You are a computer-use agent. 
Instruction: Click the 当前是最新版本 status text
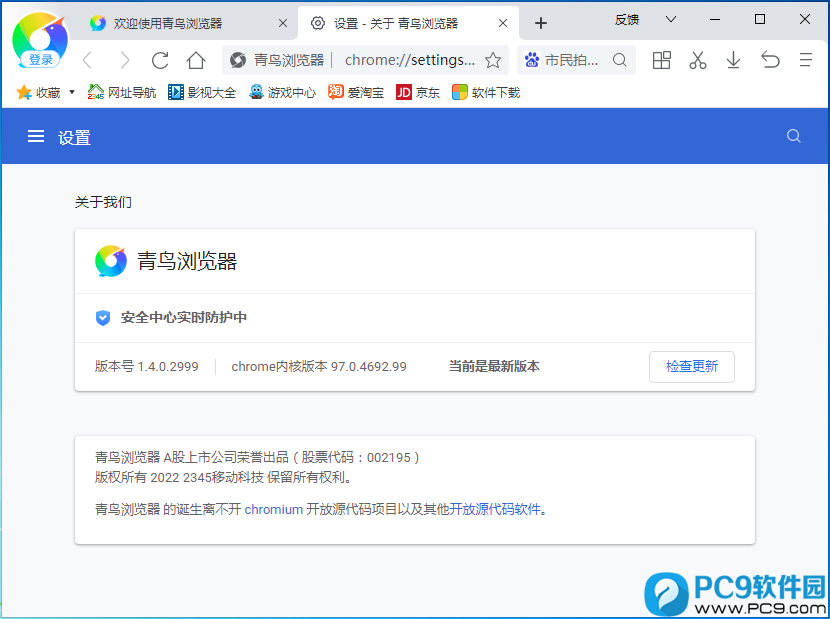494,366
